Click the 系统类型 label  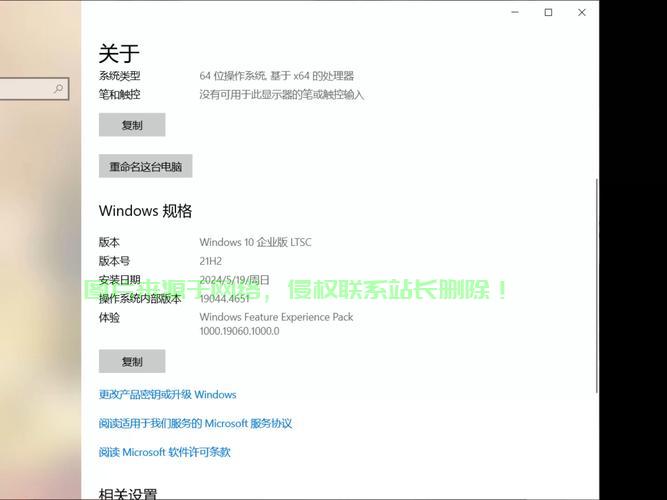tap(120, 76)
